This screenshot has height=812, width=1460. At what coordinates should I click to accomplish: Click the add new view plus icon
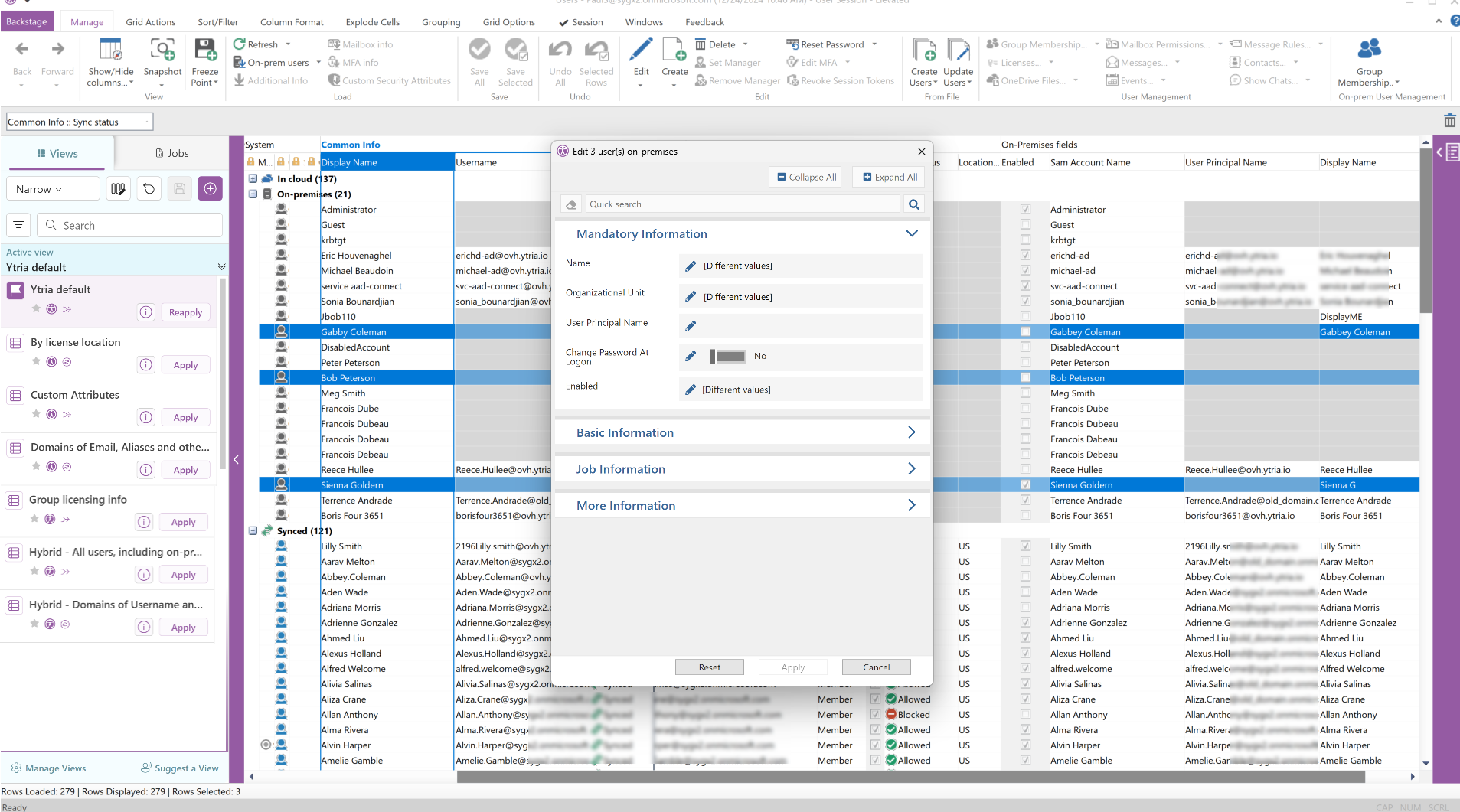click(210, 189)
